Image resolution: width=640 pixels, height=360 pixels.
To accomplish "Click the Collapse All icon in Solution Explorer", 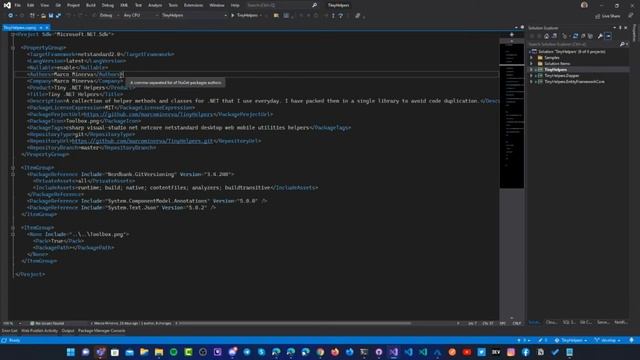I will tap(583, 36).
